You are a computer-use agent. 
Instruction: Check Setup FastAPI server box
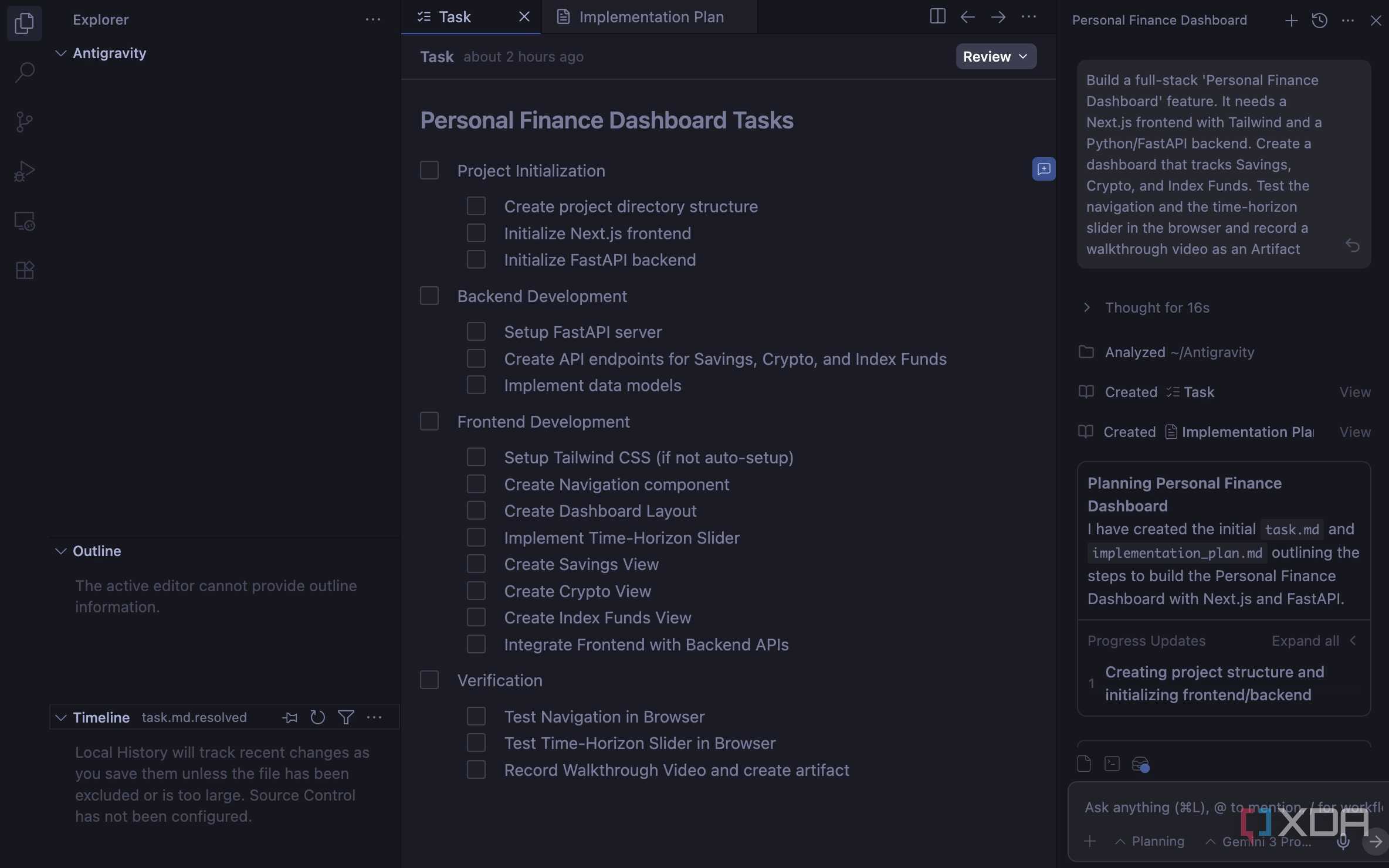pyautogui.click(x=476, y=331)
